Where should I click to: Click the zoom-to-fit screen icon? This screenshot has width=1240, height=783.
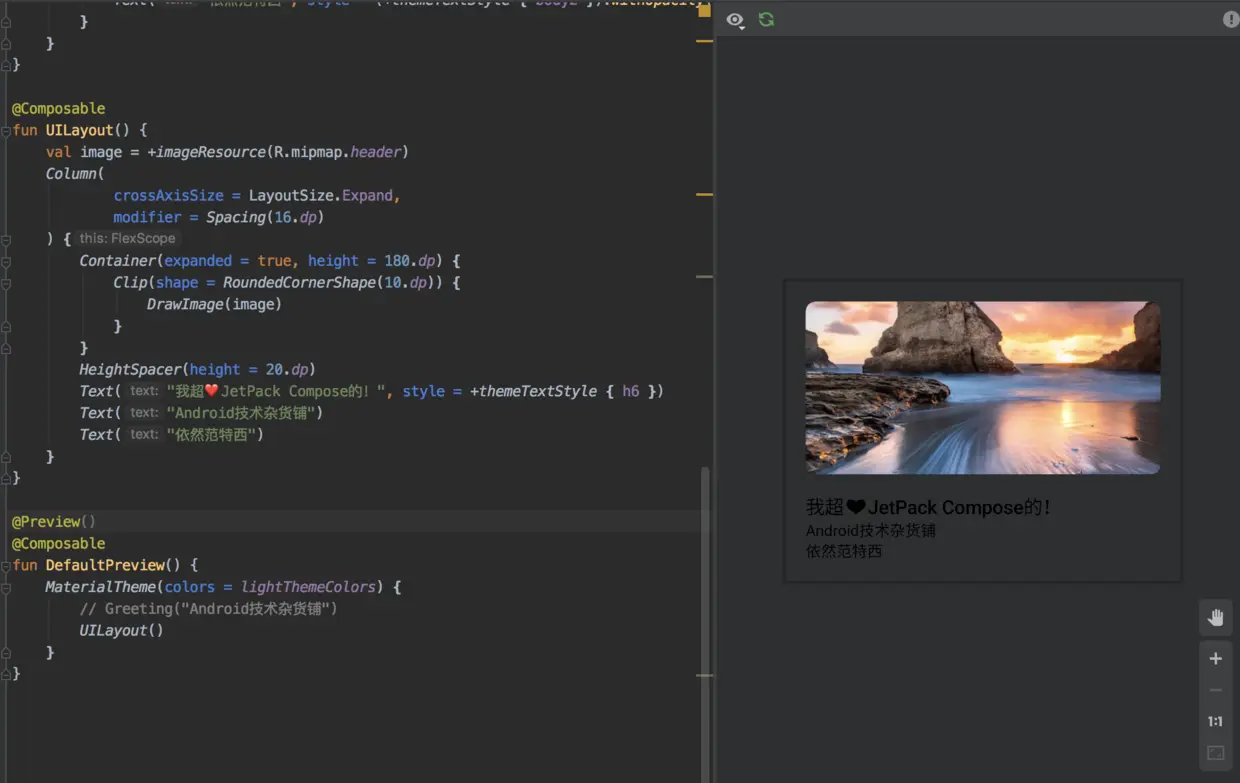point(1215,753)
